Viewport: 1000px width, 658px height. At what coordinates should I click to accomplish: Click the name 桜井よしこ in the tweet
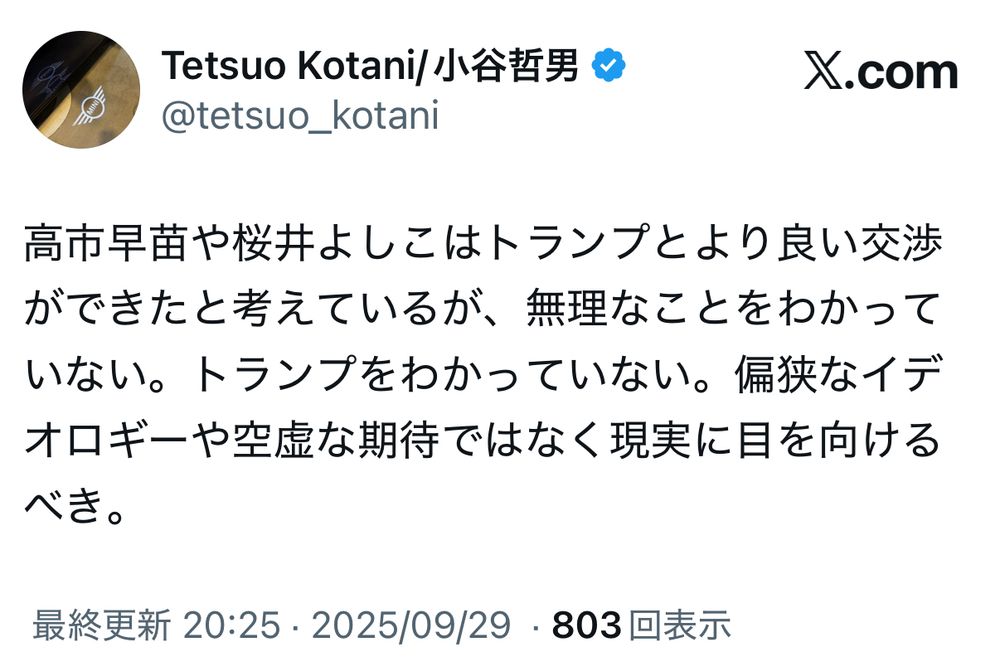[338, 243]
